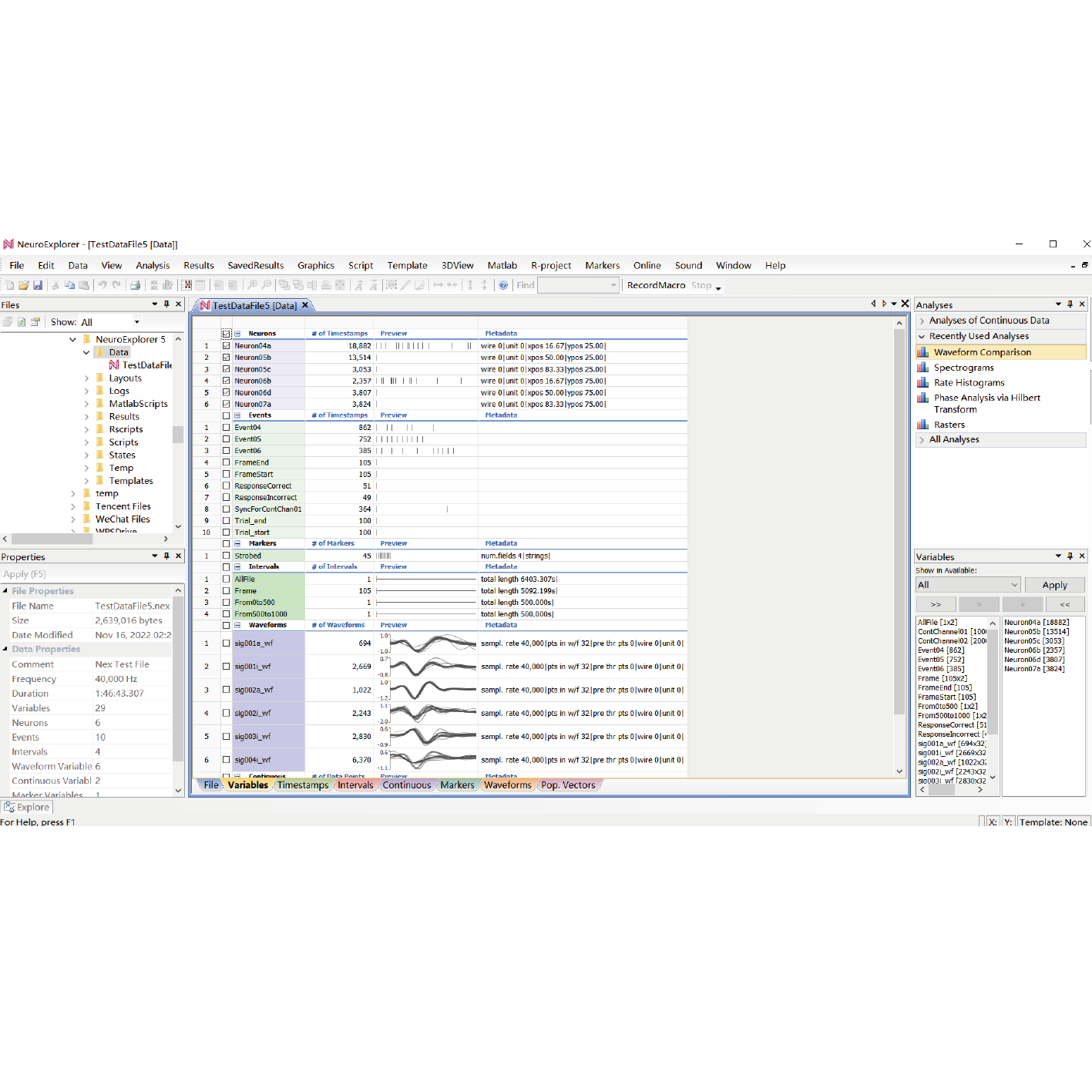Viewport: 1092px width, 1092px height.
Task: Switch to the Waveforms tab
Action: click(508, 785)
